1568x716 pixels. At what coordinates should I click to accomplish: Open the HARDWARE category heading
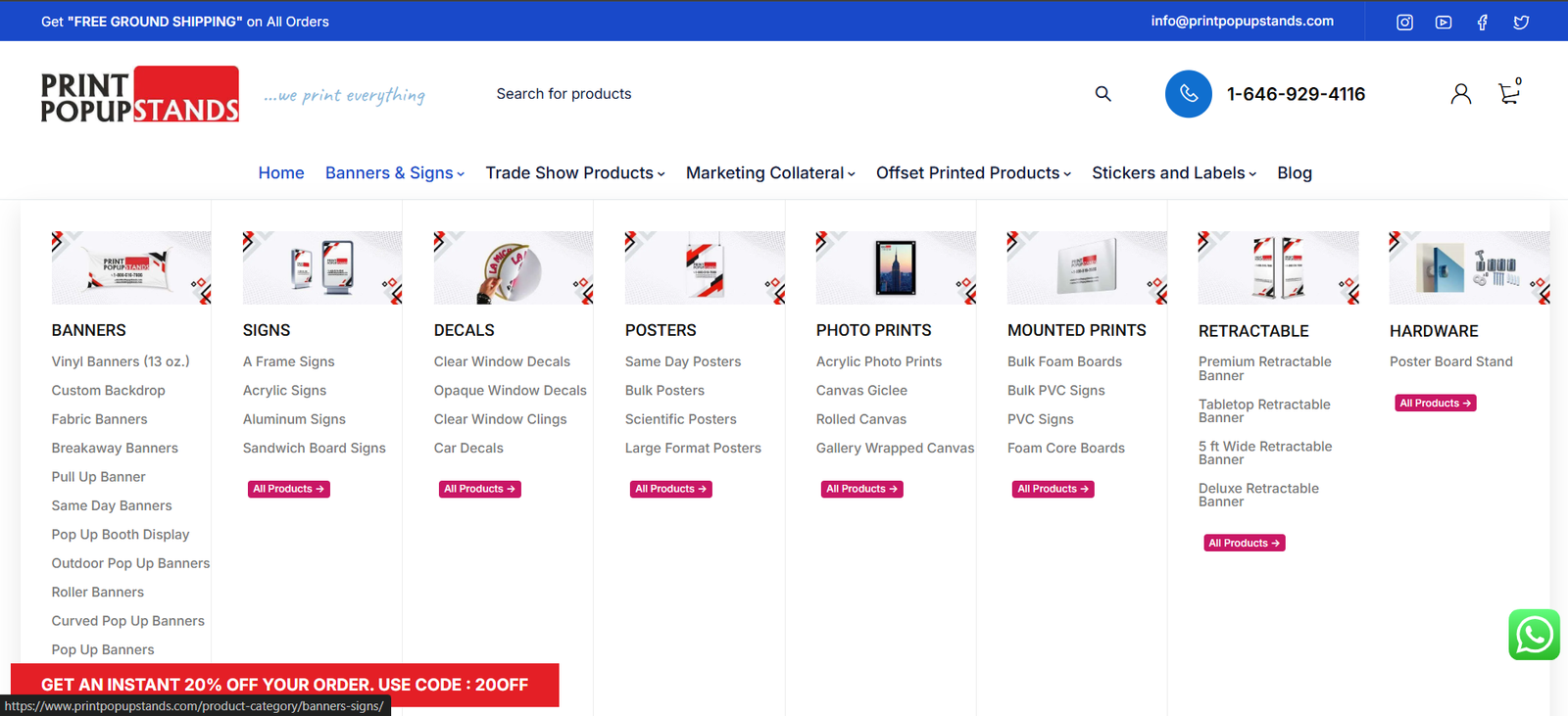coord(1434,332)
